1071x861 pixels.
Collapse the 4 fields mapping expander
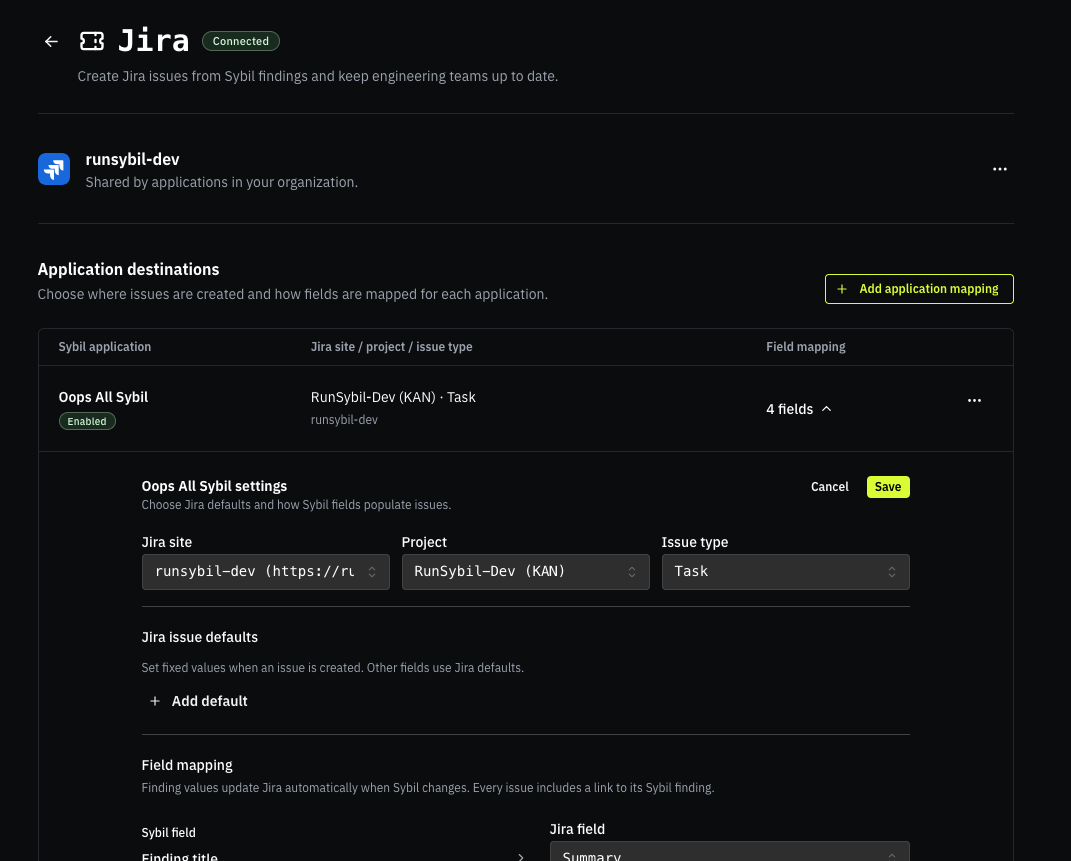[x=798, y=409]
